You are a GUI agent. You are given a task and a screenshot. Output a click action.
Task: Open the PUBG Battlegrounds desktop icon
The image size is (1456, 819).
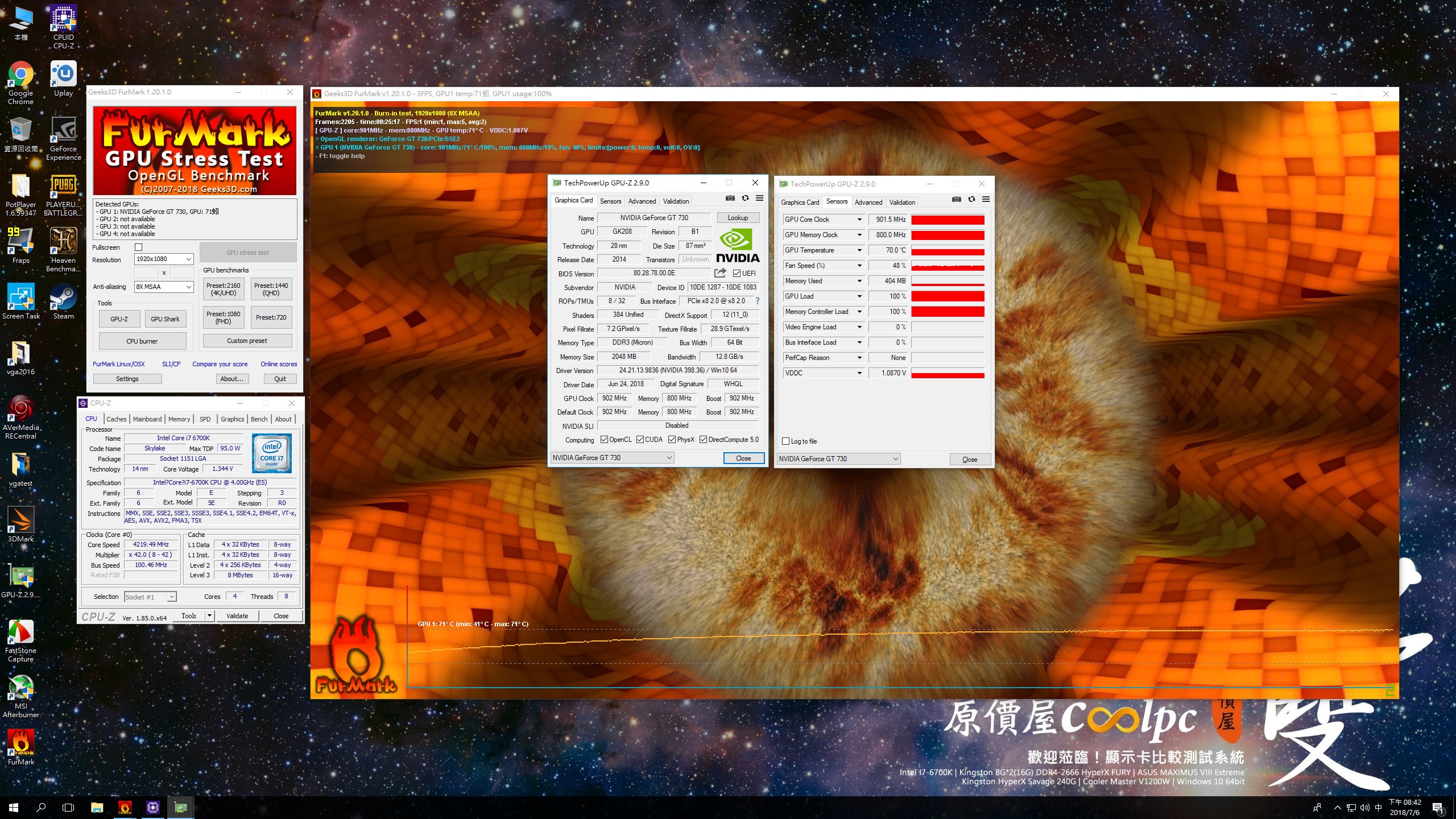click(63, 195)
